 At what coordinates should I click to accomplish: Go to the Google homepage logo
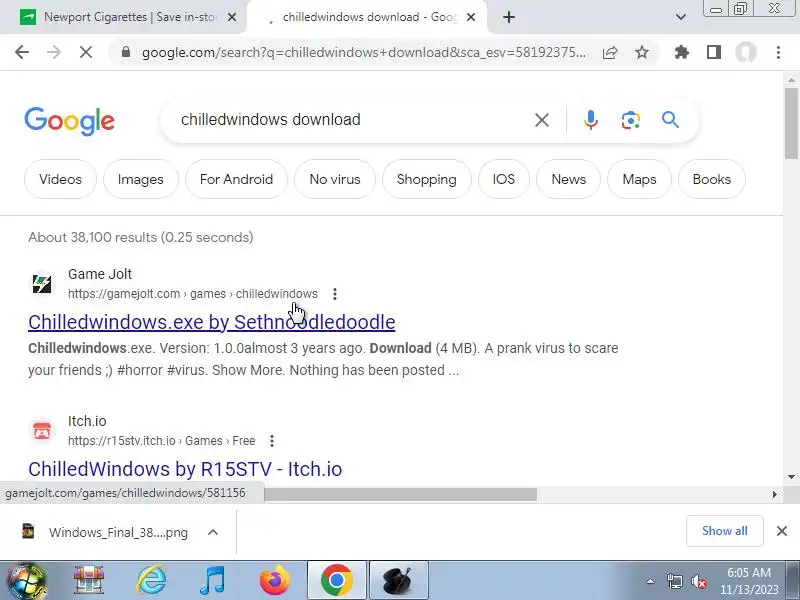pos(69,121)
